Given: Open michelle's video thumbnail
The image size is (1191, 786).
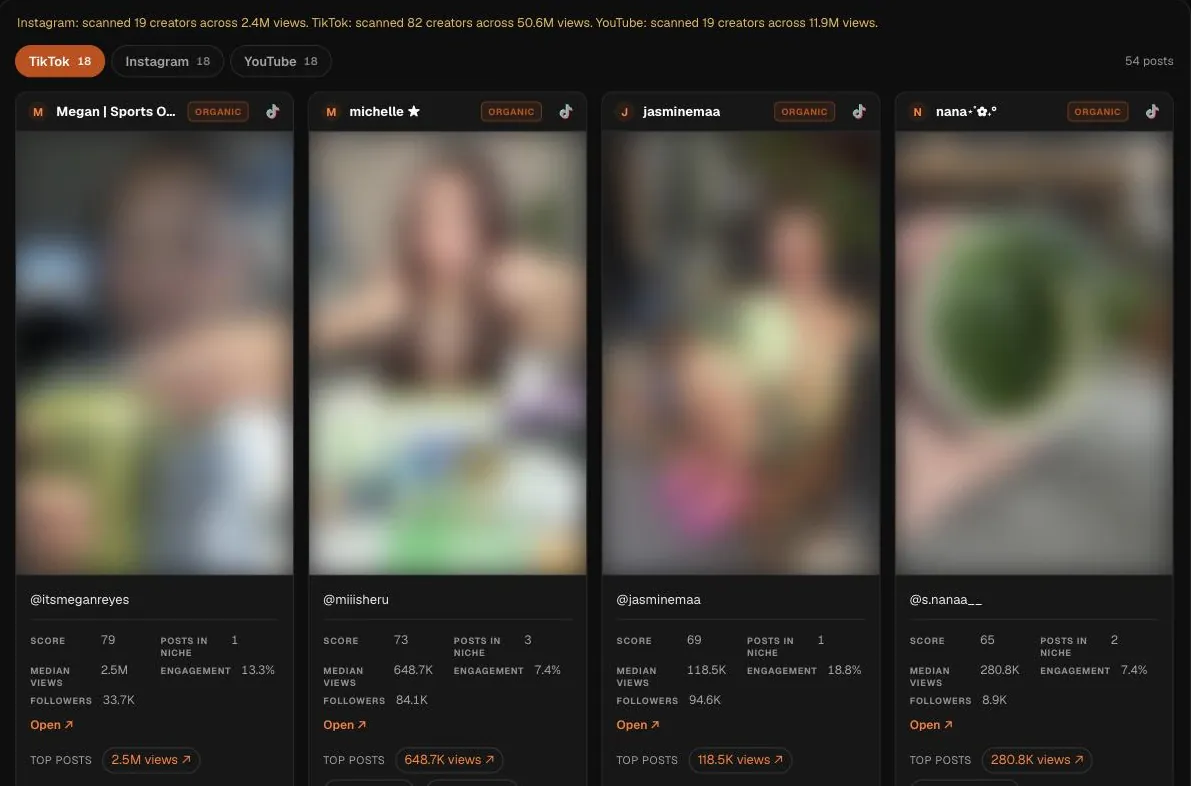Looking at the screenshot, I should (x=447, y=352).
